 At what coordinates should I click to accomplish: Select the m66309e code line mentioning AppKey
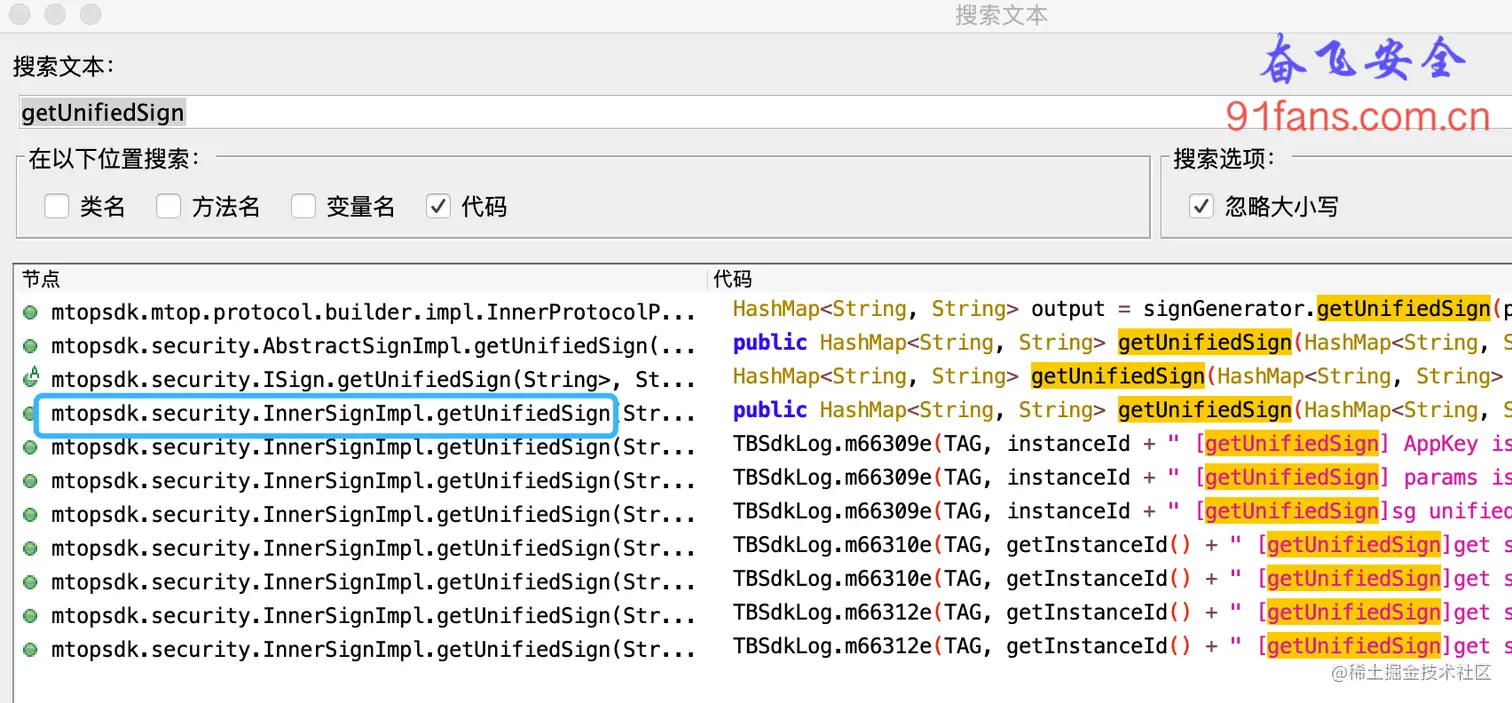pos(1122,444)
